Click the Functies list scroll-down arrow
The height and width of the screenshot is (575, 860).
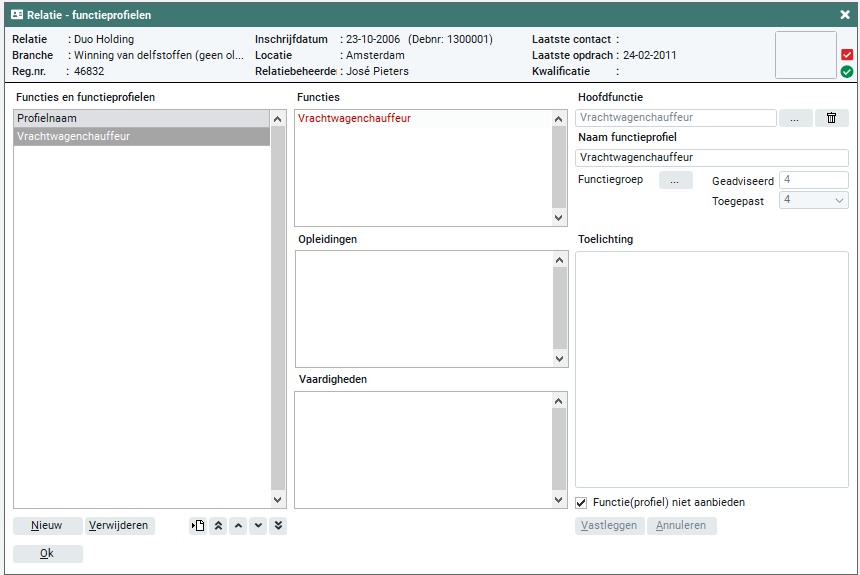560,218
